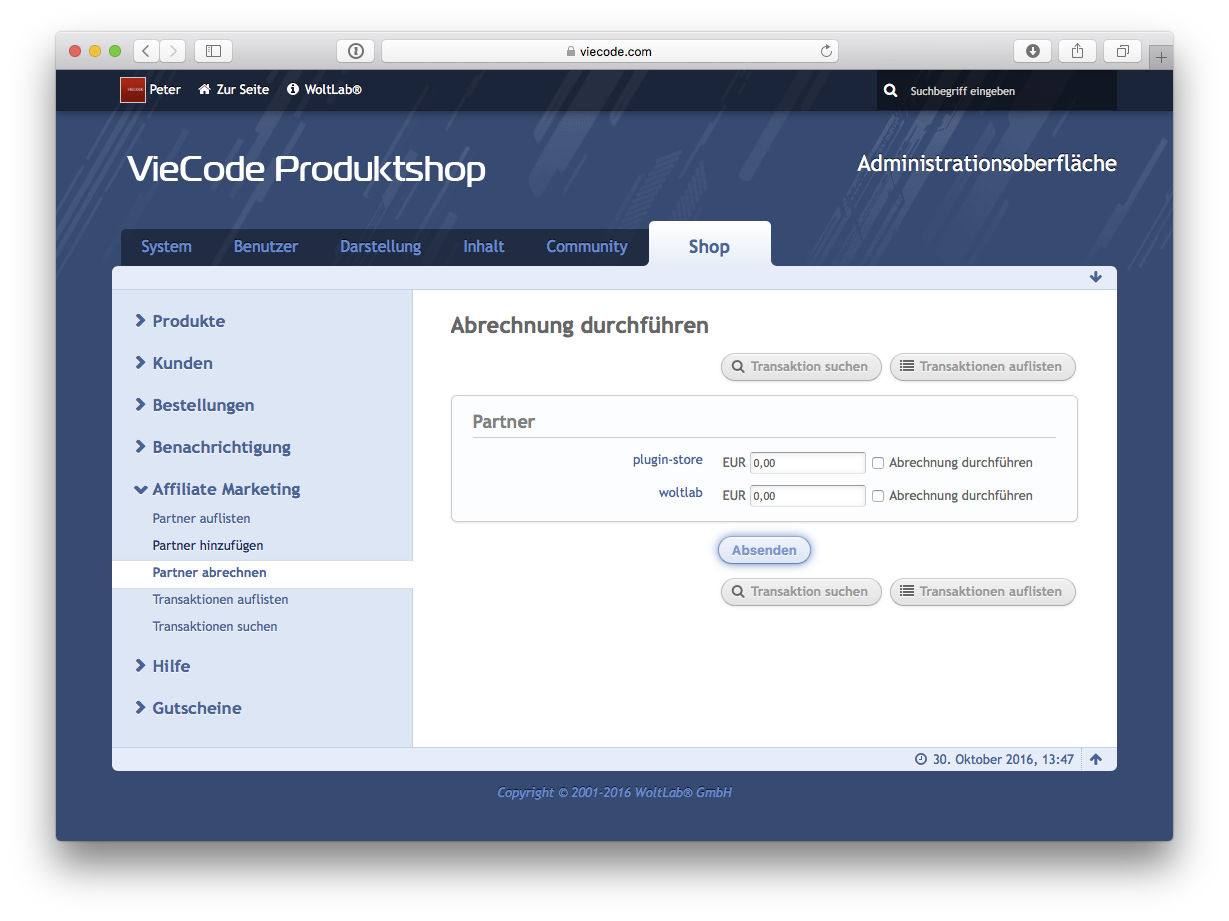Click the plugin-store EUR amount field
The width and height of the screenshot is (1229, 921).
807,463
